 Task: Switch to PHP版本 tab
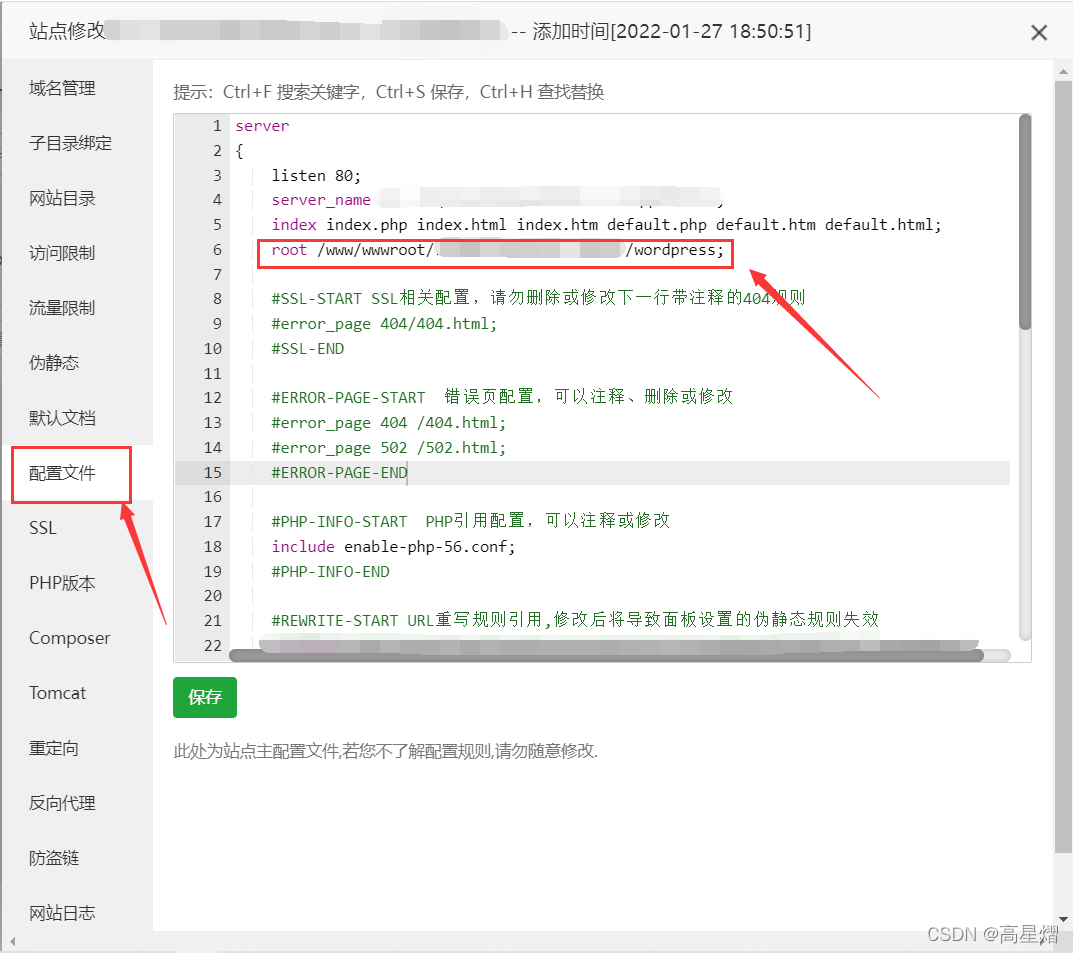(x=62, y=583)
